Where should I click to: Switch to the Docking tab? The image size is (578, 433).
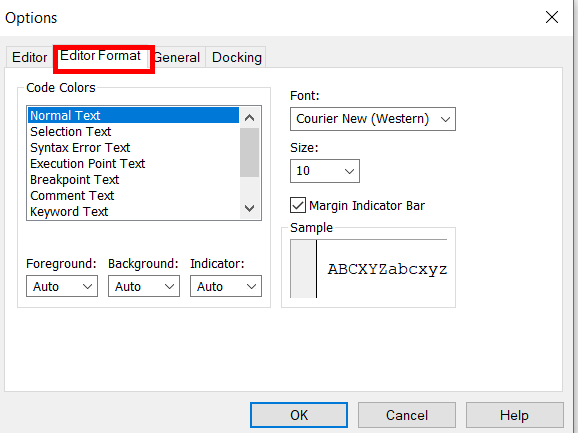click(237, 57)
